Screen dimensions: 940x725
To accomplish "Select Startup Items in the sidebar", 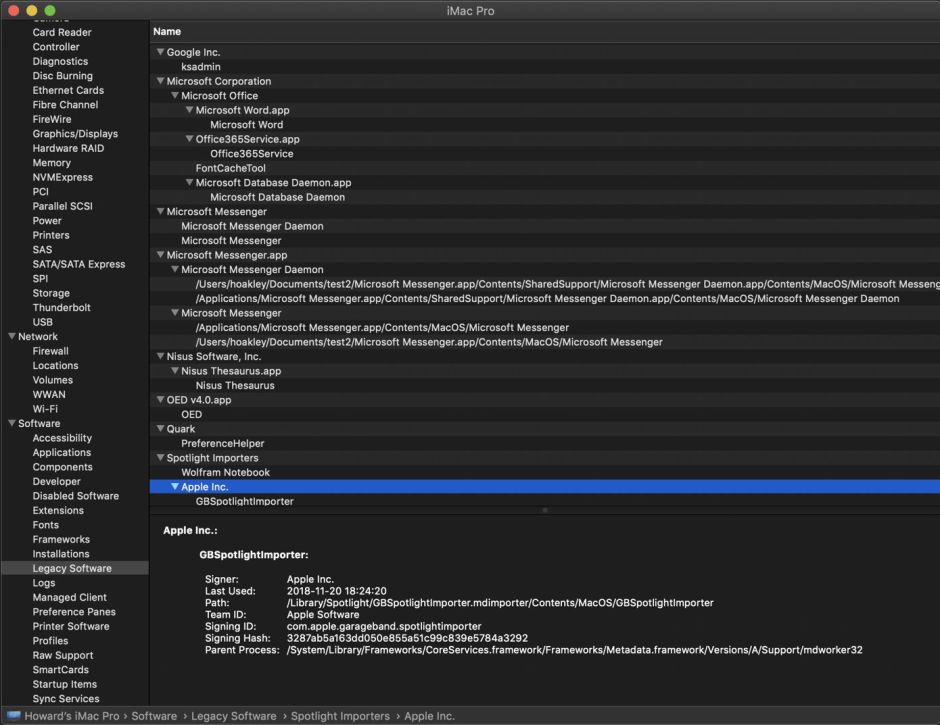I will [64, 684].
